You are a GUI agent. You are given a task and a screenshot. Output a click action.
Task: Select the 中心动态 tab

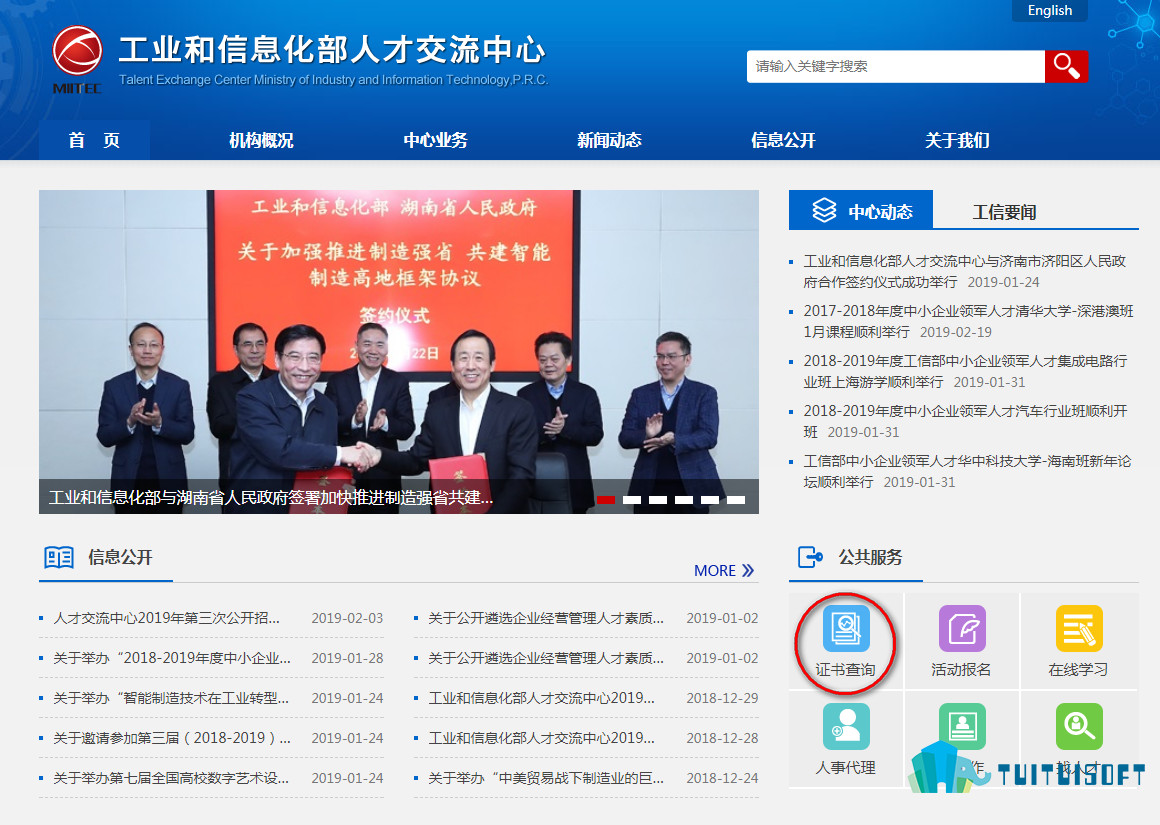860,210
